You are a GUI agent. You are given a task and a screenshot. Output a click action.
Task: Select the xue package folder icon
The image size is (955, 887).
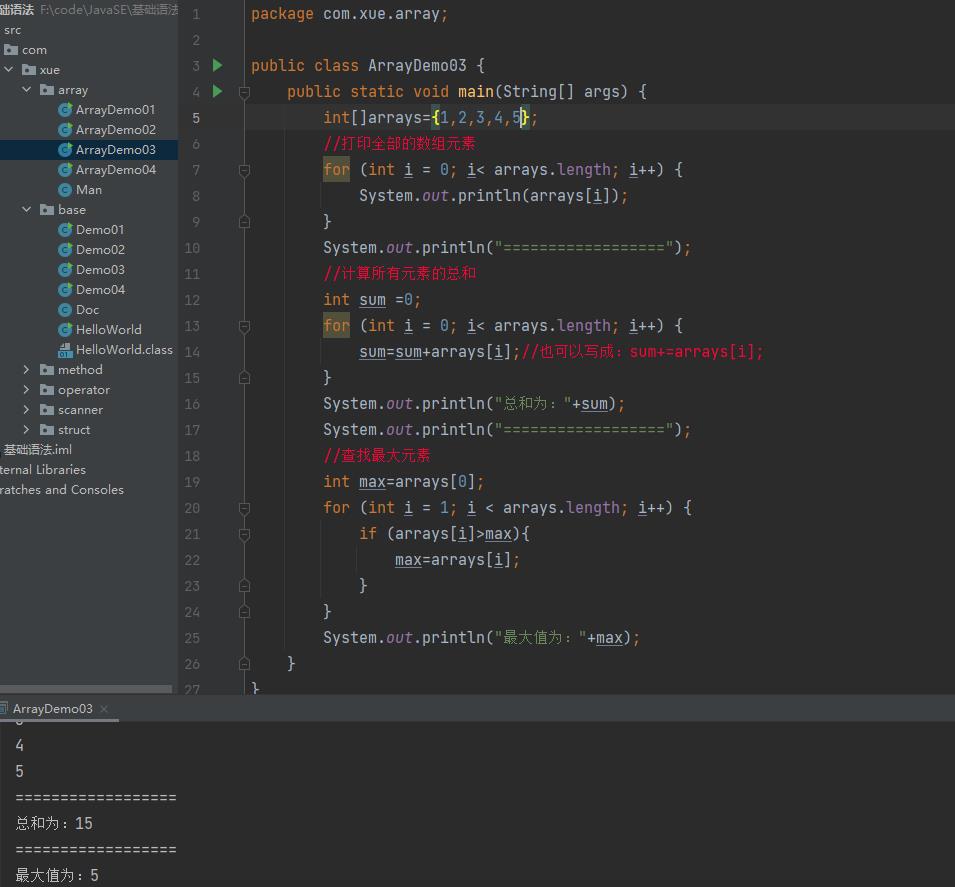pyautogui.click(x=29, y=70)
